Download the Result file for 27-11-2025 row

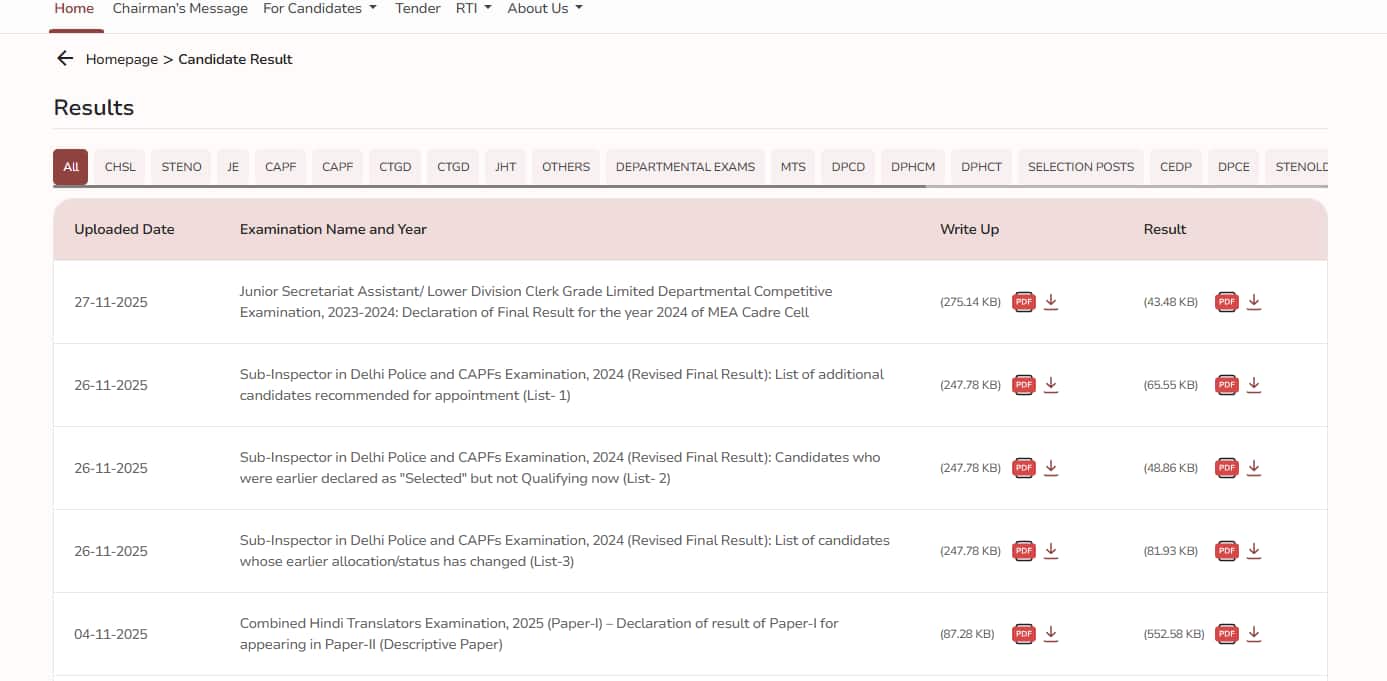tap(1254, 302)
